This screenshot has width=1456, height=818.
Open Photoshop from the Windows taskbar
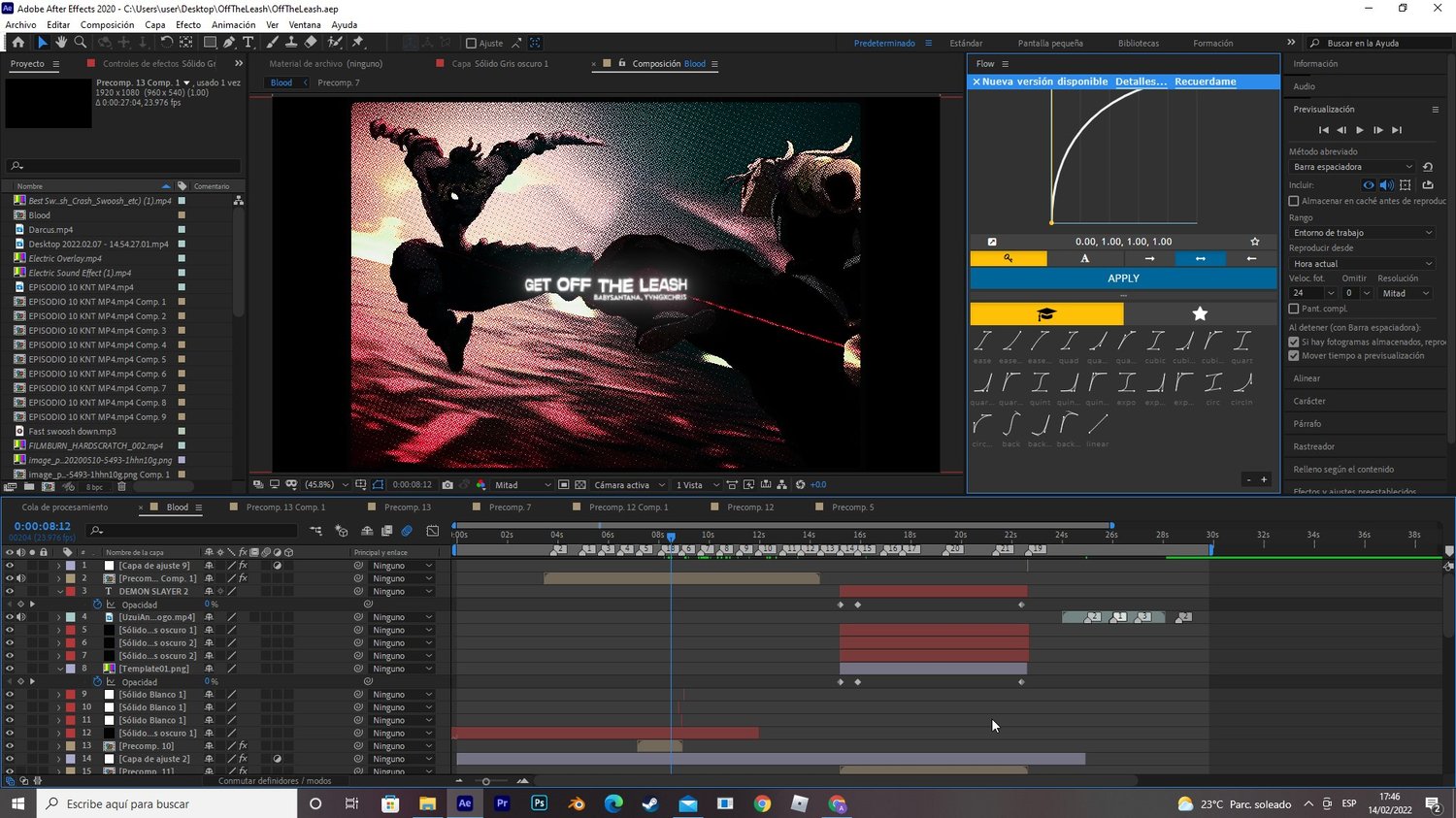click(x=539, y=803)
